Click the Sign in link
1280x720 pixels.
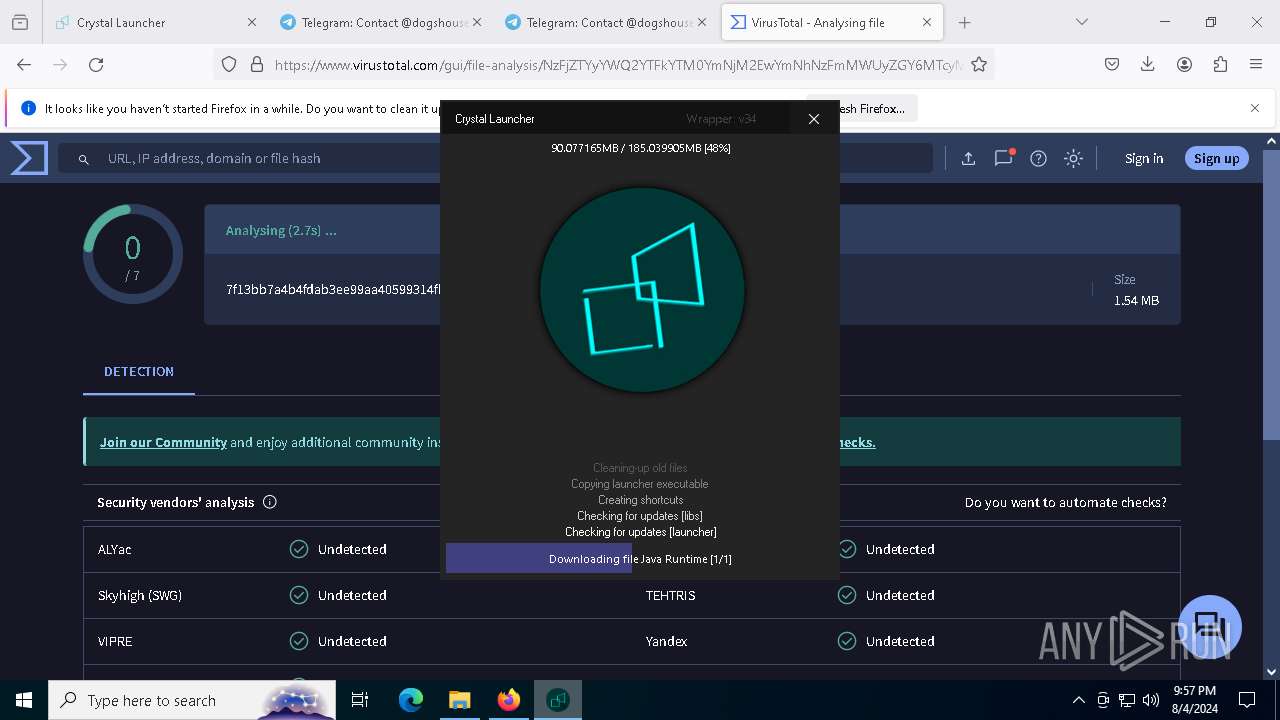[x=1144, y=158]
